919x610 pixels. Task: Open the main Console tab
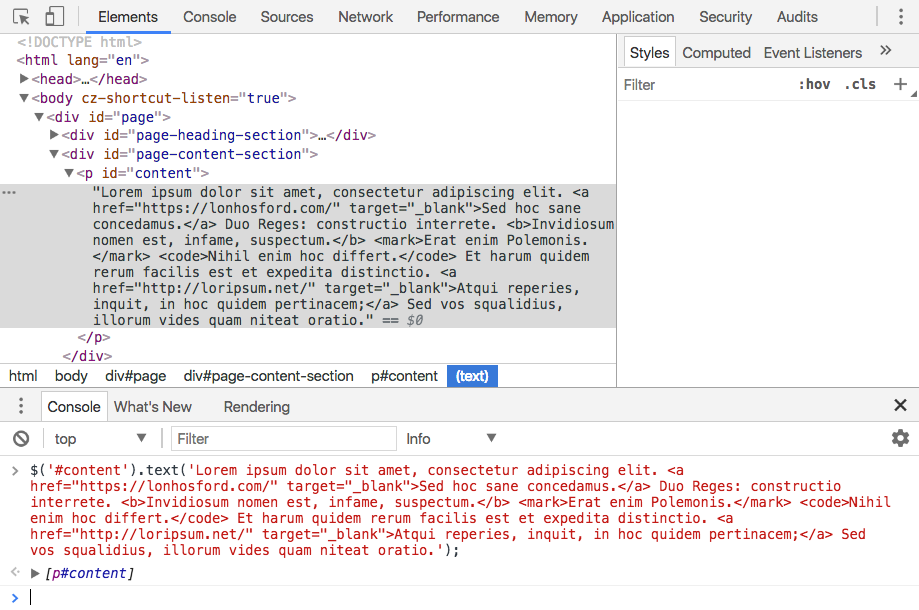point(209,17)
